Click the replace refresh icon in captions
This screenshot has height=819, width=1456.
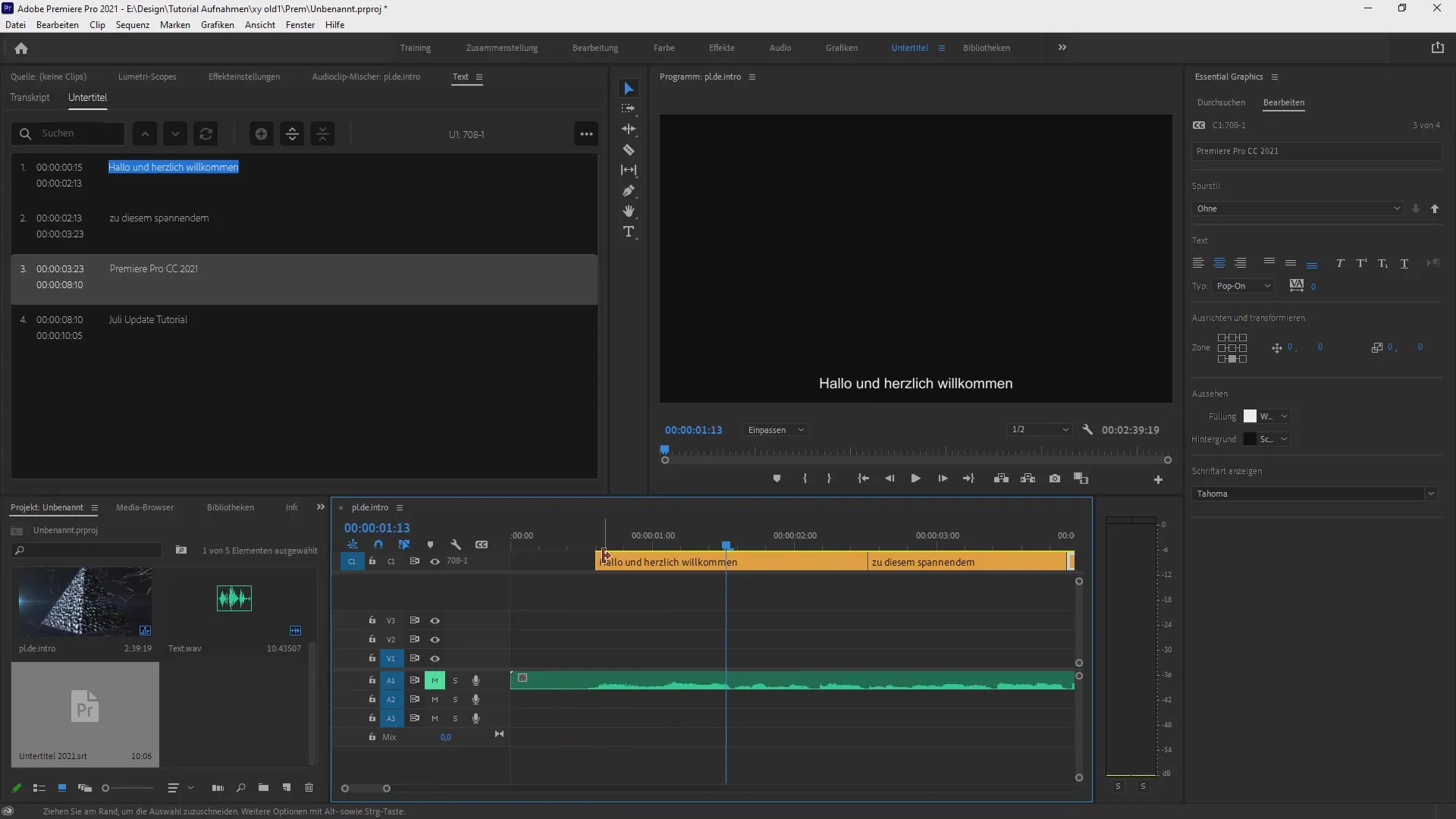[x=206, y=133]
